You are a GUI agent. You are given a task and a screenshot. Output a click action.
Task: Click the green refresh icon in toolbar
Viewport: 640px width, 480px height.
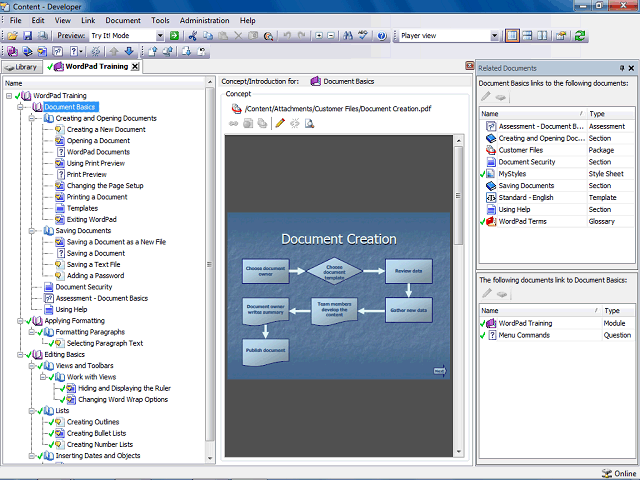(580, 36)
